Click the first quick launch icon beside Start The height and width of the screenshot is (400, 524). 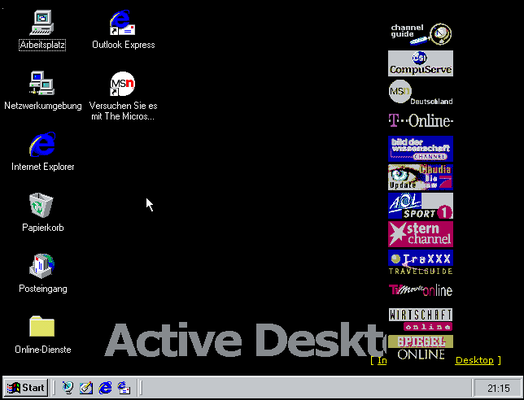click(68, 388)
